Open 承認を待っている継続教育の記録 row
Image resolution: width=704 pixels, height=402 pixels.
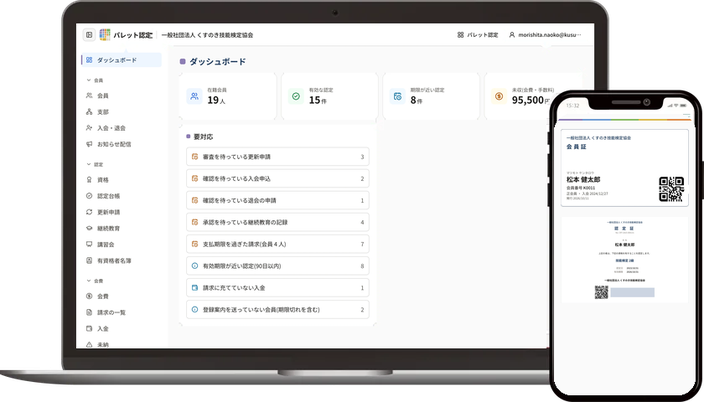pos(277,222)
